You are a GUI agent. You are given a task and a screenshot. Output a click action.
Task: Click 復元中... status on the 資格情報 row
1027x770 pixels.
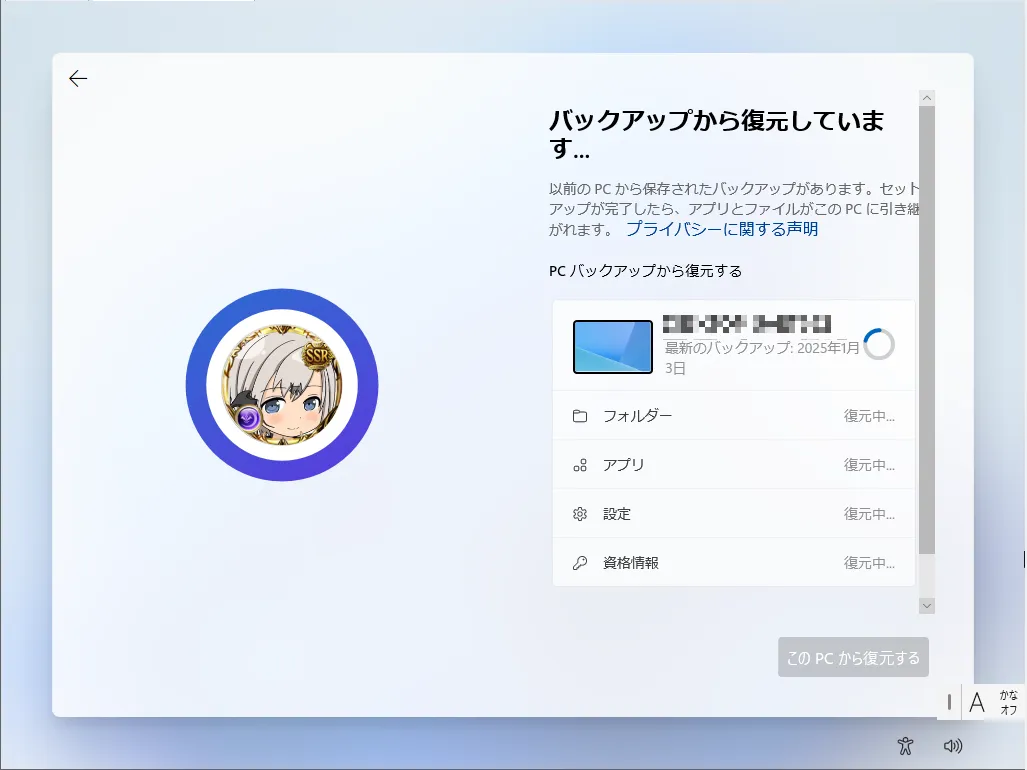pyautogui.click(x=869, y=563)
